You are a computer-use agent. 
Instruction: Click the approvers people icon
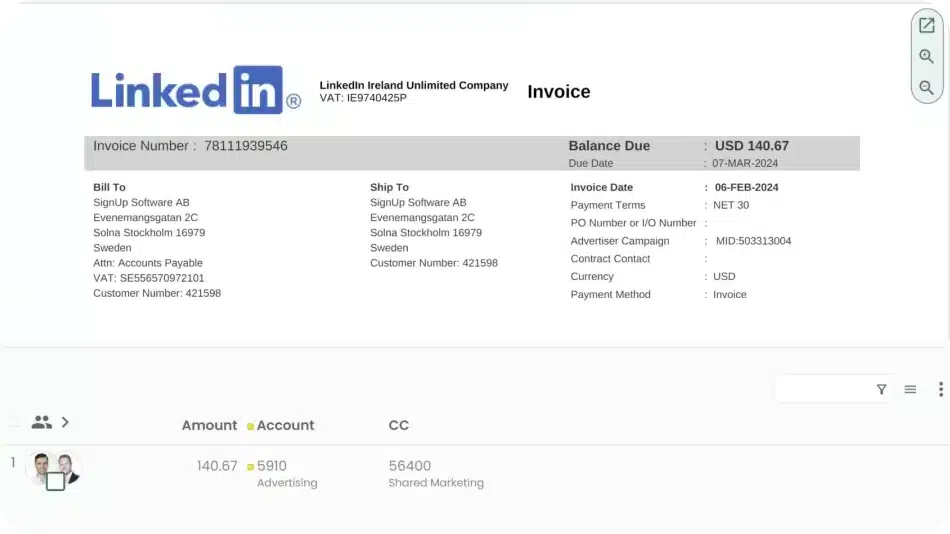point(41,422)
